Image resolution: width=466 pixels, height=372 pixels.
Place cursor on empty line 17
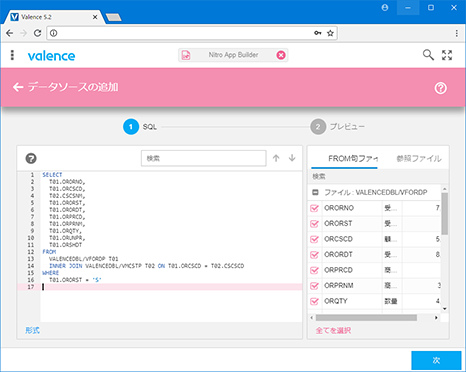tap(171, 287)
